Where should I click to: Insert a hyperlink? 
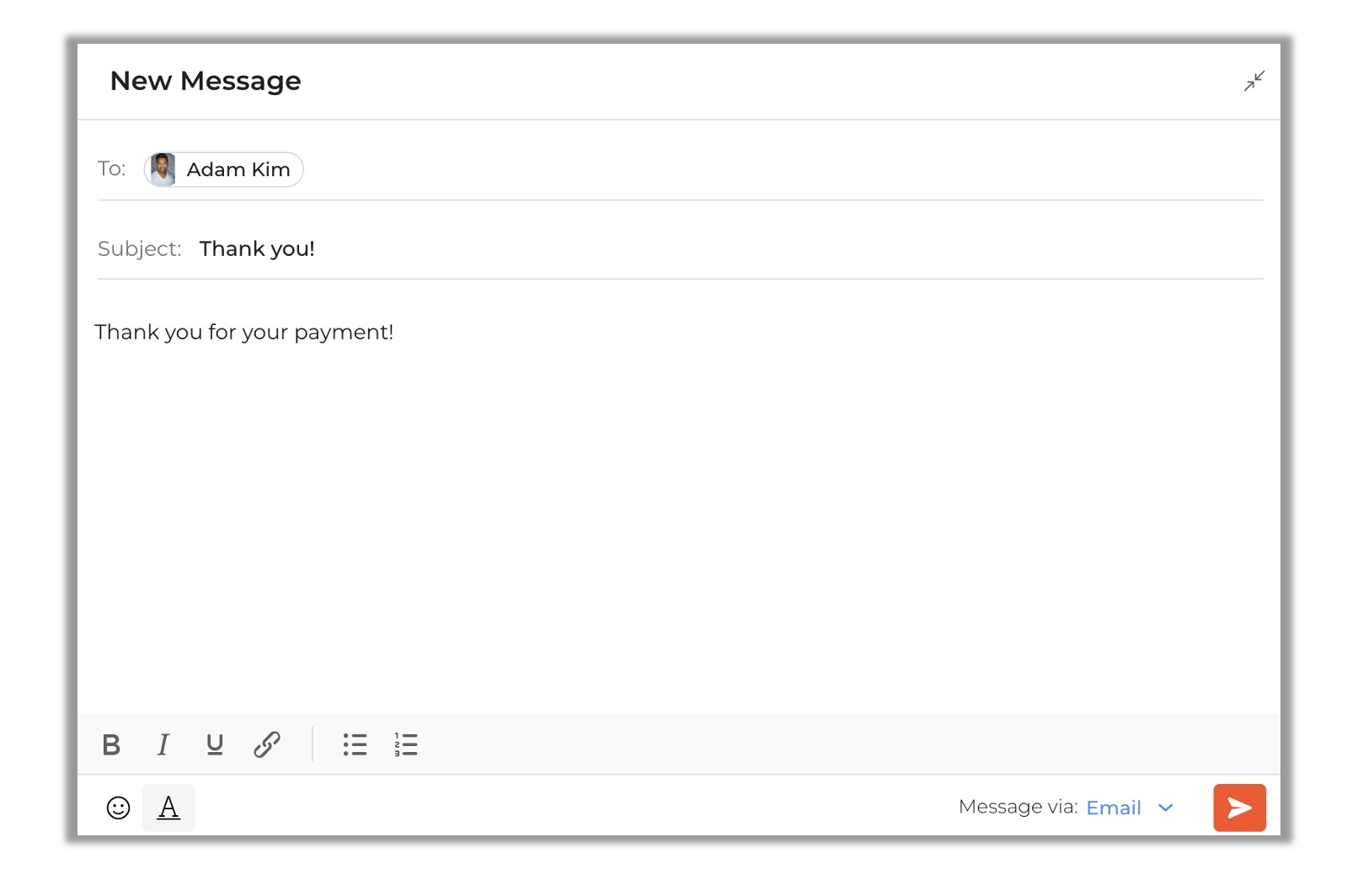click(267, 745)
